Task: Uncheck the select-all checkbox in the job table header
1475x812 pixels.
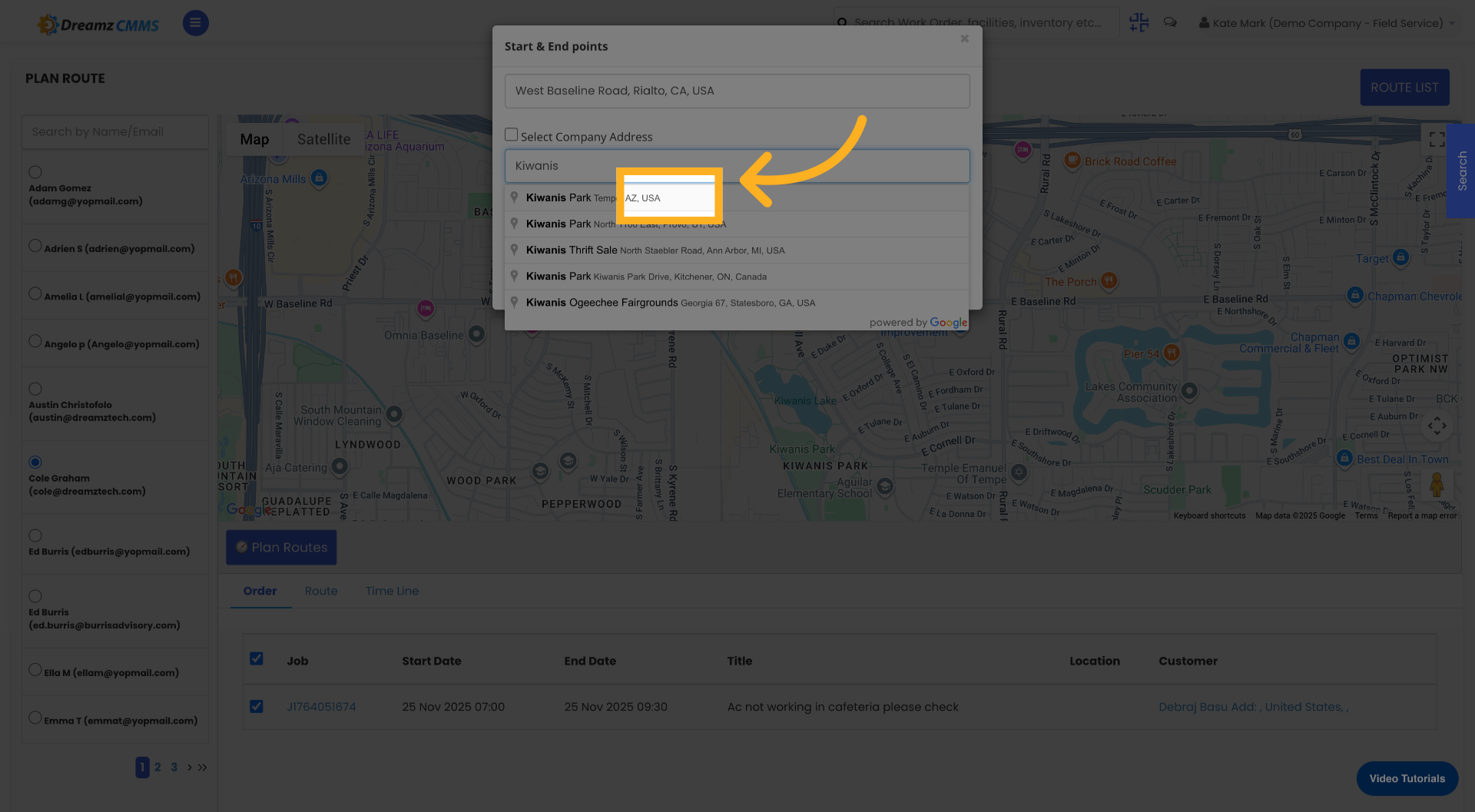Action: click(257, 658)
